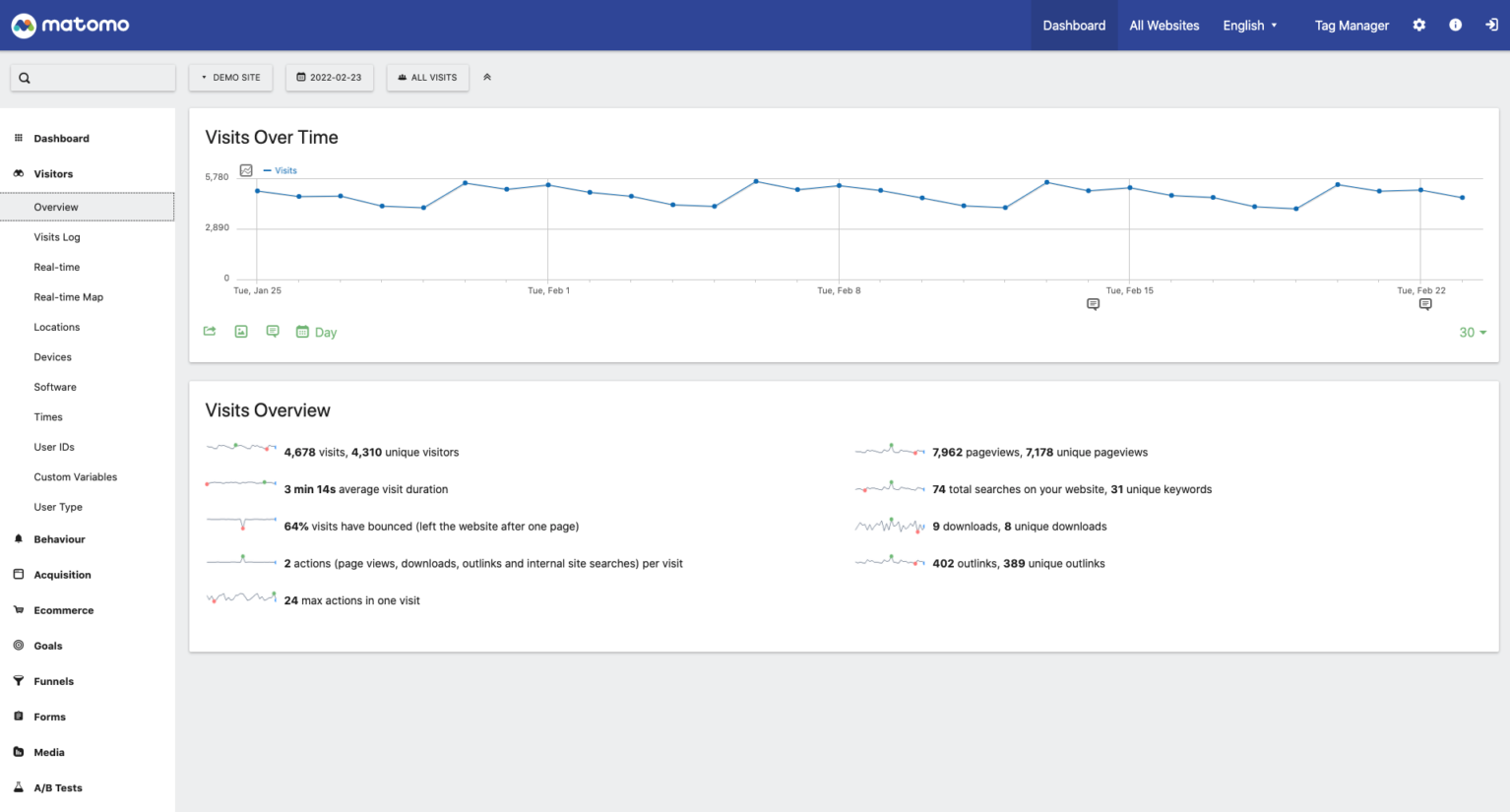Image resolution: width=1510 pixels, height=812 pixels.
Task: Open the ALL VISITS segment selector
Action: [x=427, y=77]
